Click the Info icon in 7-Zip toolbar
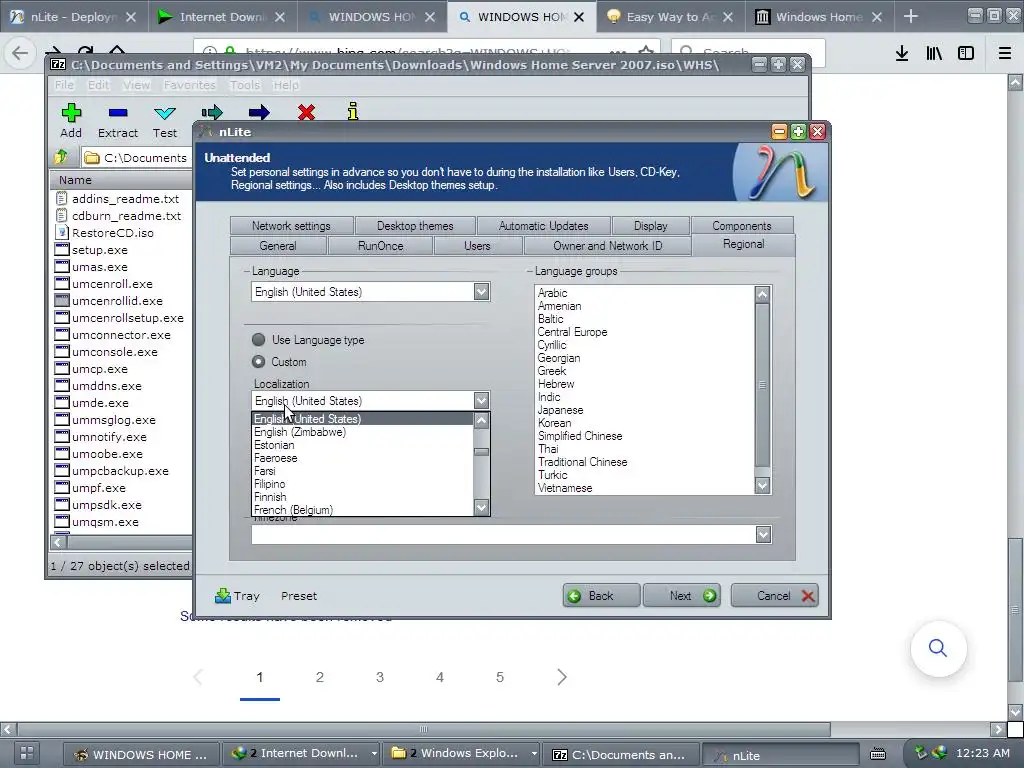The image size is (1024, 768). coord(353,112)
